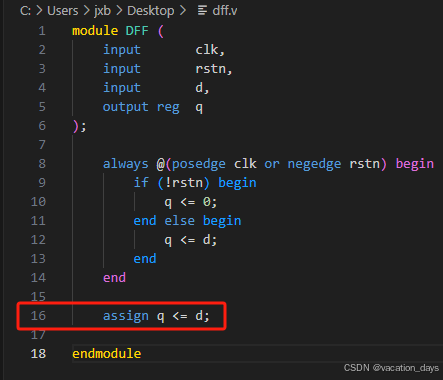
Task: Click the d; after assign q <=
Action: pos(203,316)
